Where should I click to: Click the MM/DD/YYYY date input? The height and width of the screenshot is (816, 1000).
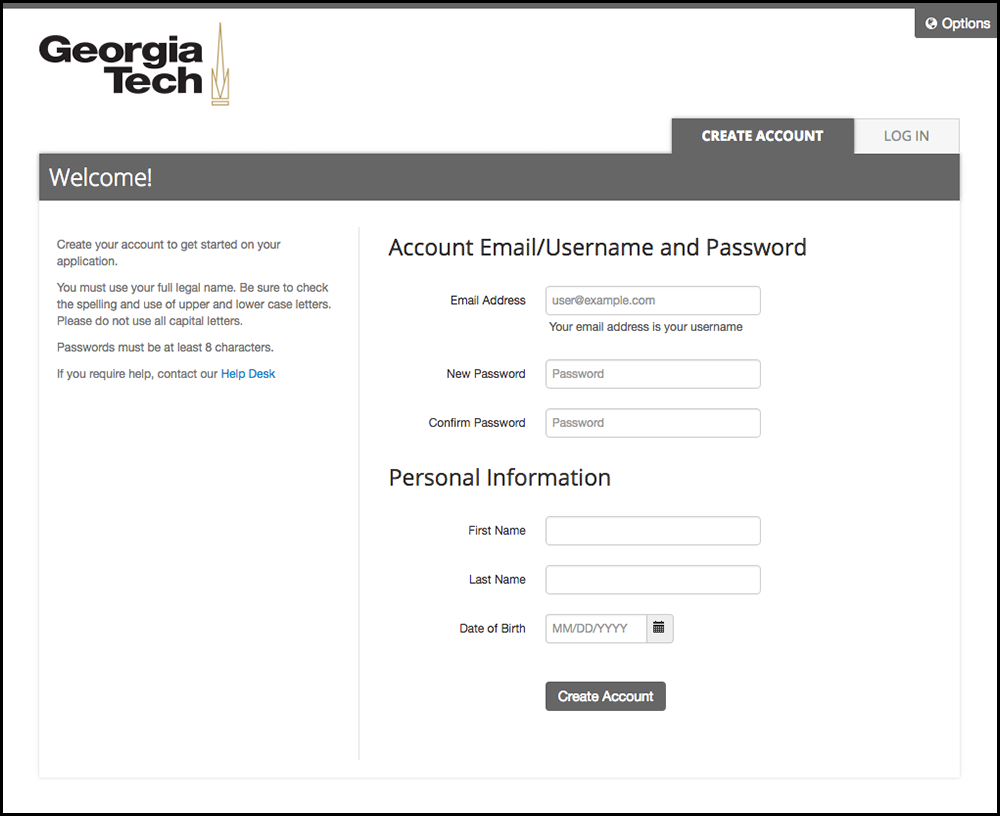tap(596, 628)
